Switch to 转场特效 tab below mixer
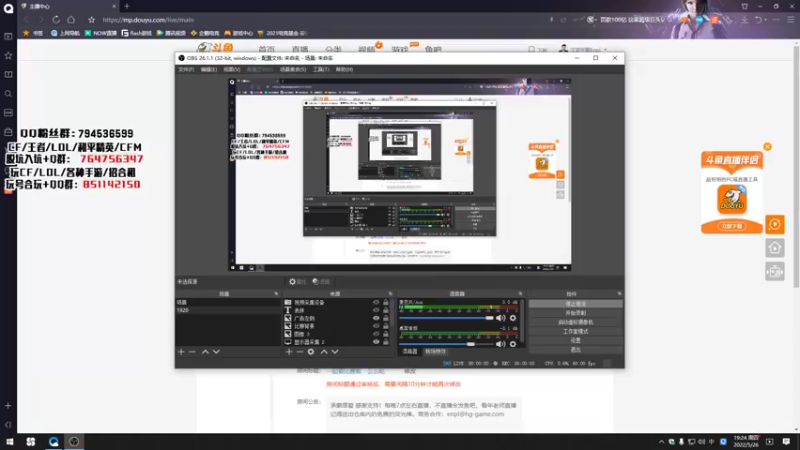 tap(435, 352)
